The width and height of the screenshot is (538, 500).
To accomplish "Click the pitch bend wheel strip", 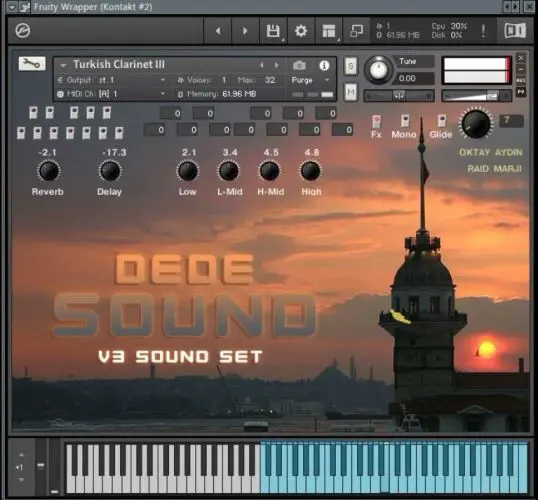I will [x=41, y=467].
